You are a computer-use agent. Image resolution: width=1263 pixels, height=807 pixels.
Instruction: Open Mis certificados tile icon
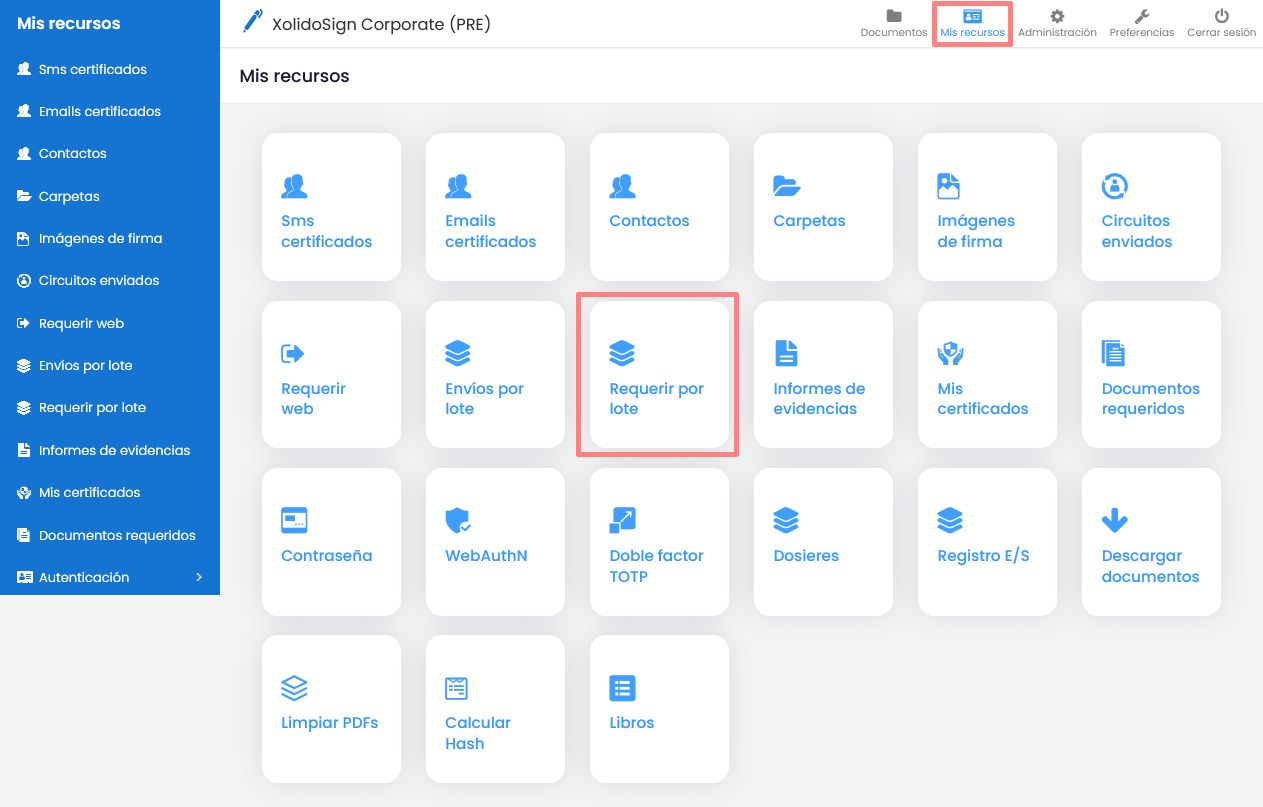tap(949, 353)
